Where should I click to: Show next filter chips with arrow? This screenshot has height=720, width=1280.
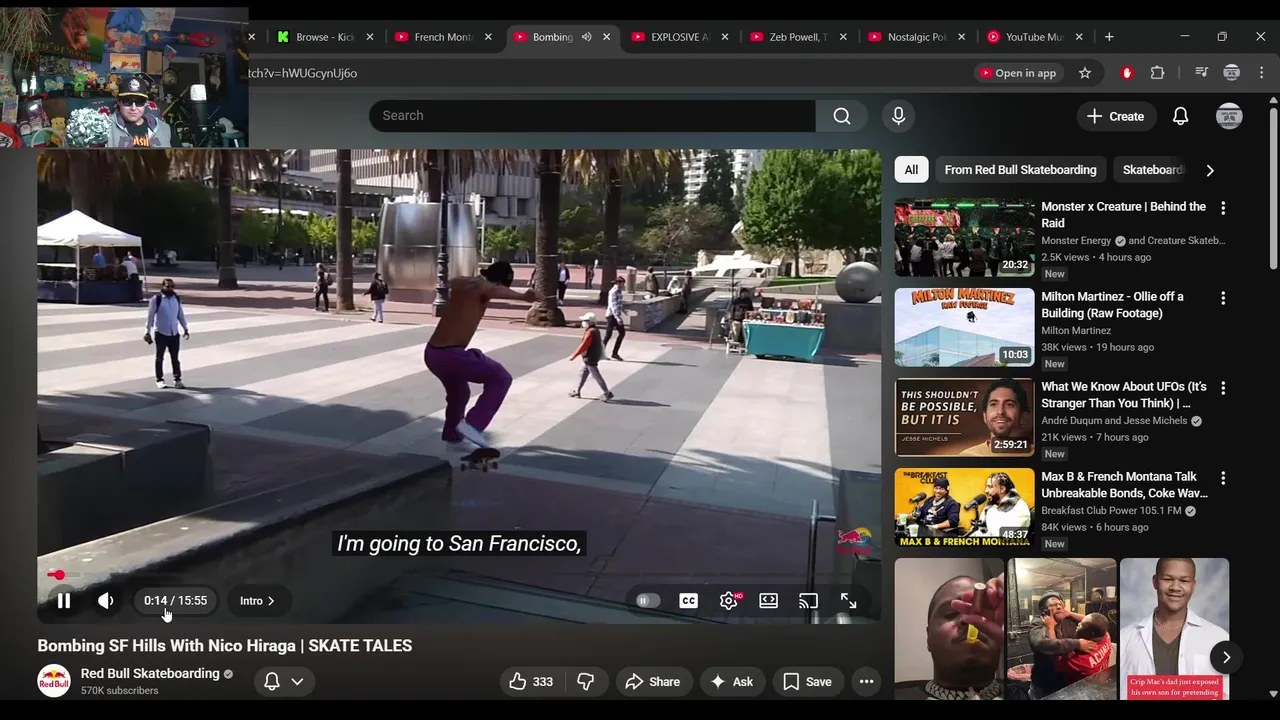(x=1210, y=170)
